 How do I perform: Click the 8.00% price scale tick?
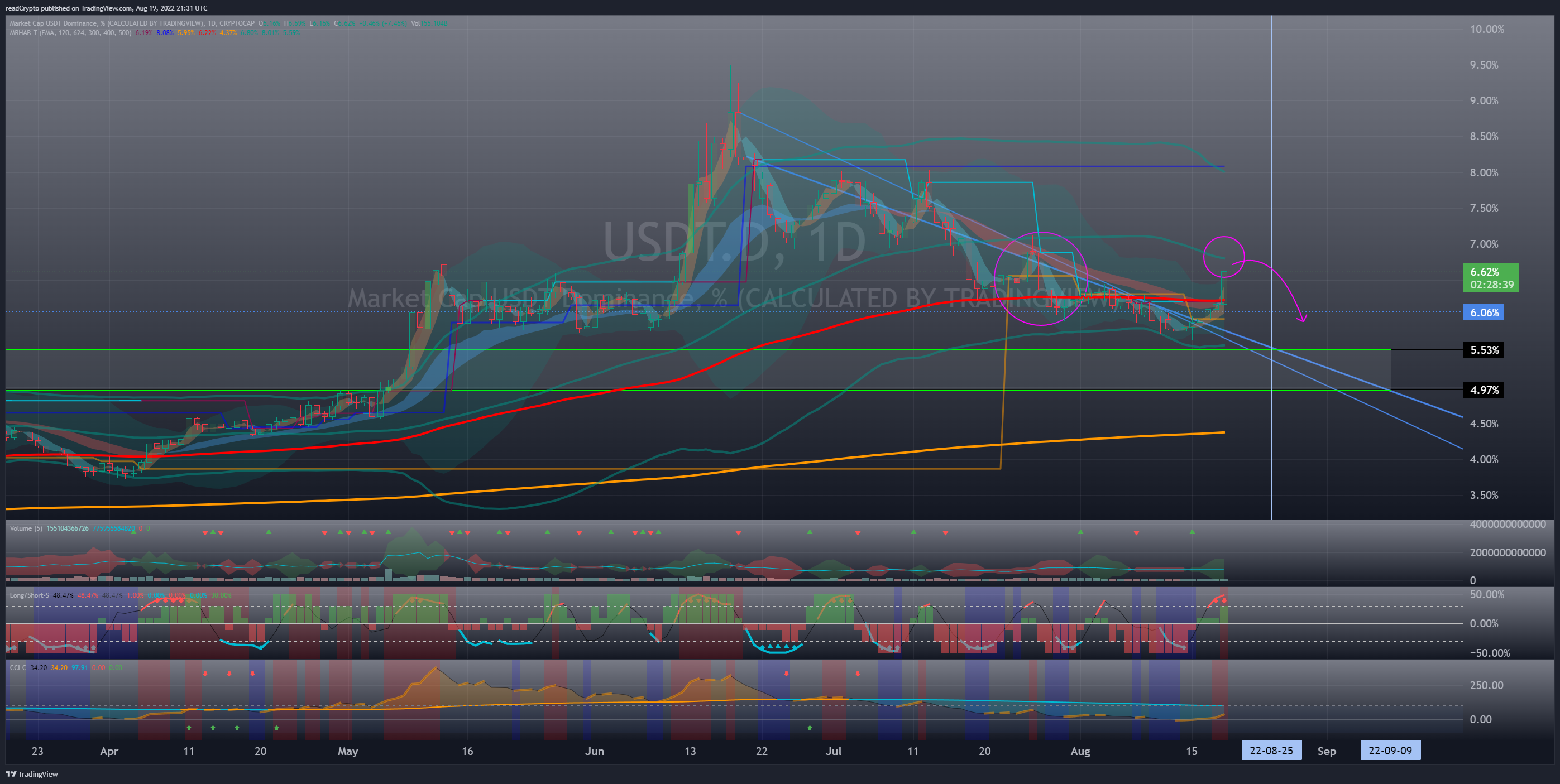tap(1484, 172)
